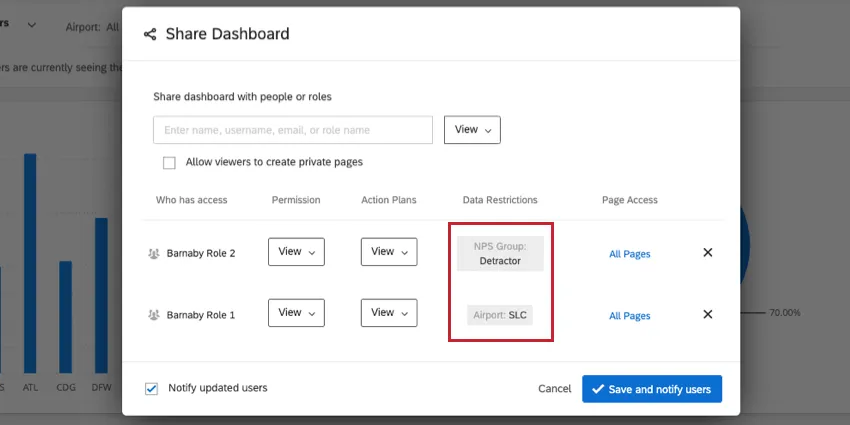Viewport: 850px width, 425px height.
Task: Click the group icon next to Barnaby Role 1
Action: pyautogui.click(x=153, y=315)
